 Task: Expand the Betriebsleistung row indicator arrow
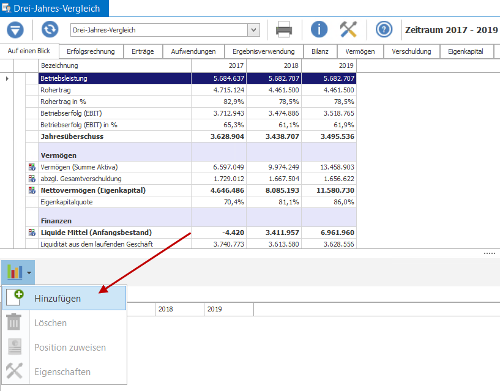pos(7,79)
